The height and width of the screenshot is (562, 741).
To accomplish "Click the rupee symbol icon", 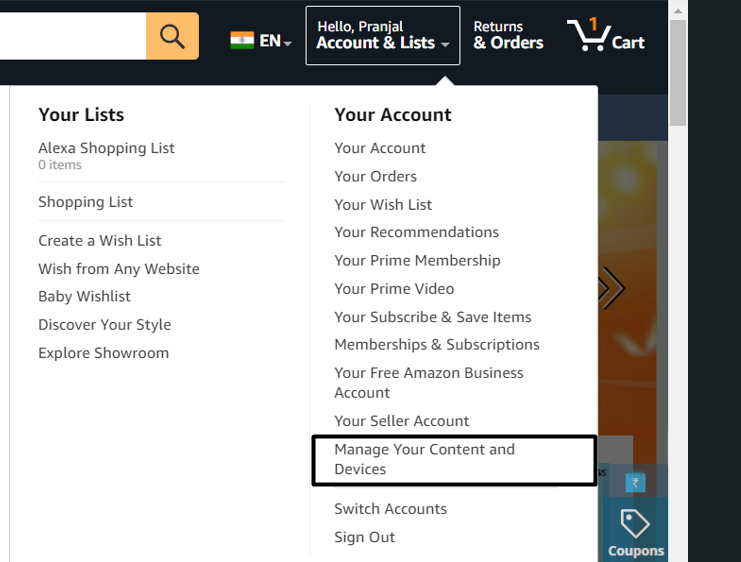I will pos(635,483).
